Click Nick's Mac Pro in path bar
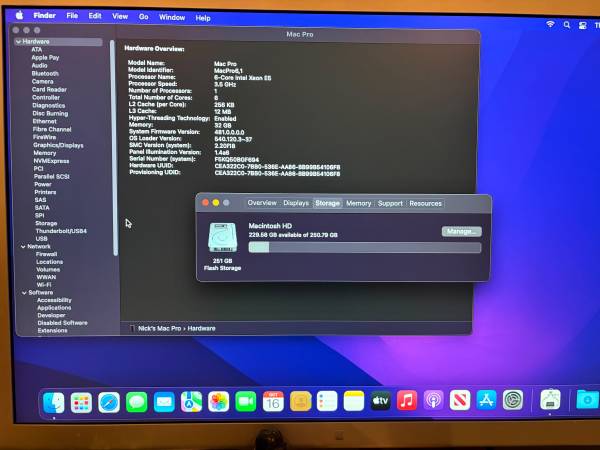600x450 pixels. (x=156, y=328)
